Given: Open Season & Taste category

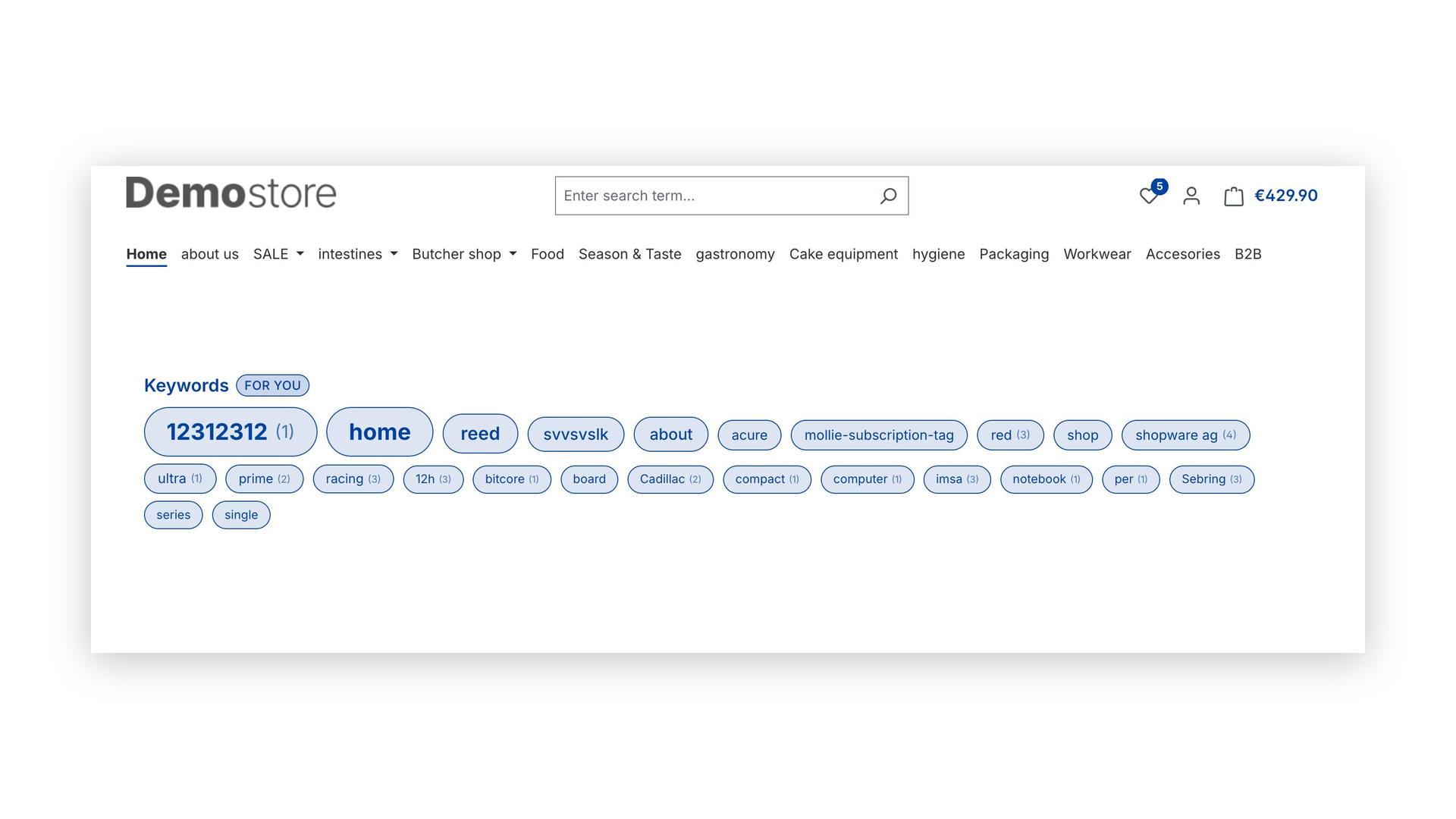Looking at the screenshot, I should click(x=630, y=254).
